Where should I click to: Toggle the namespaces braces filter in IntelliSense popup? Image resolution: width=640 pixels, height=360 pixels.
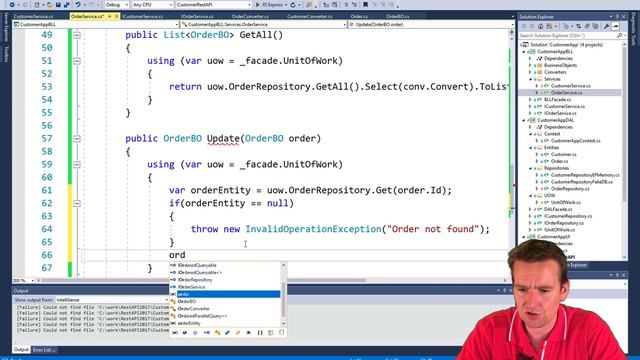(260, 333)
